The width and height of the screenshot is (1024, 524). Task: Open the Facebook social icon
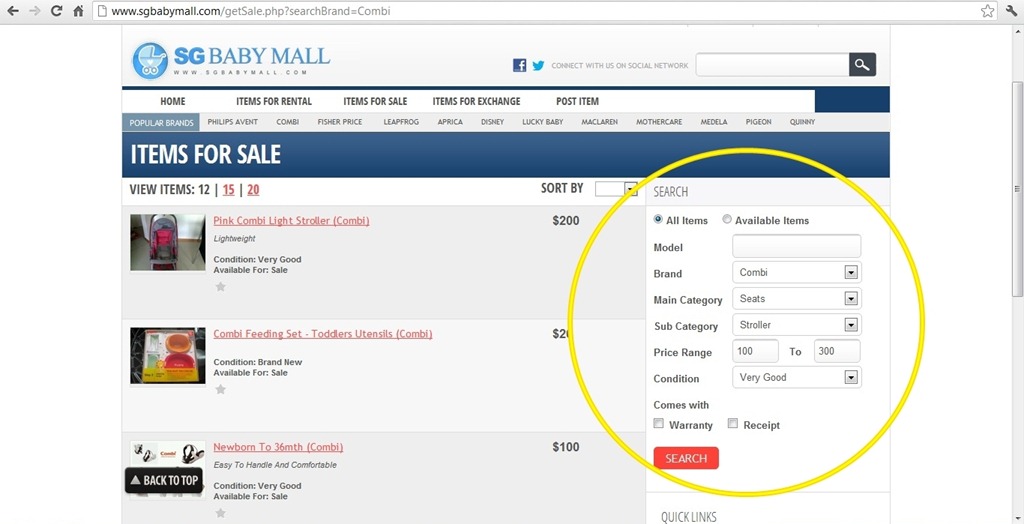[520, 65]
